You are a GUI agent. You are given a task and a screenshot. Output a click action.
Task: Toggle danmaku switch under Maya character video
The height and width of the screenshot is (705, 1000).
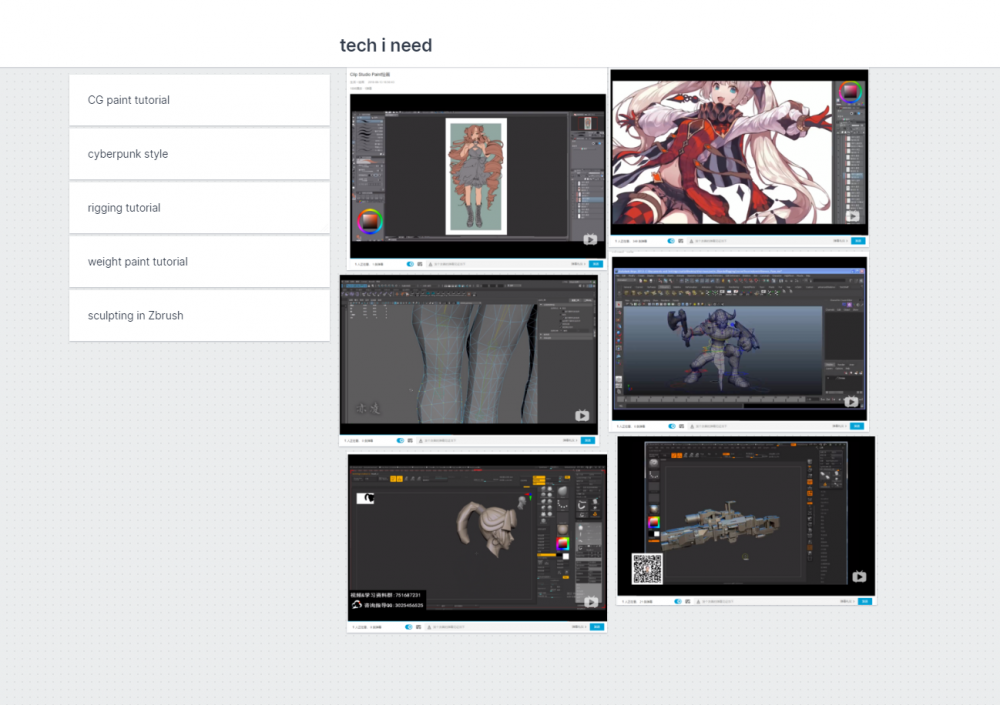pos(672,426)
